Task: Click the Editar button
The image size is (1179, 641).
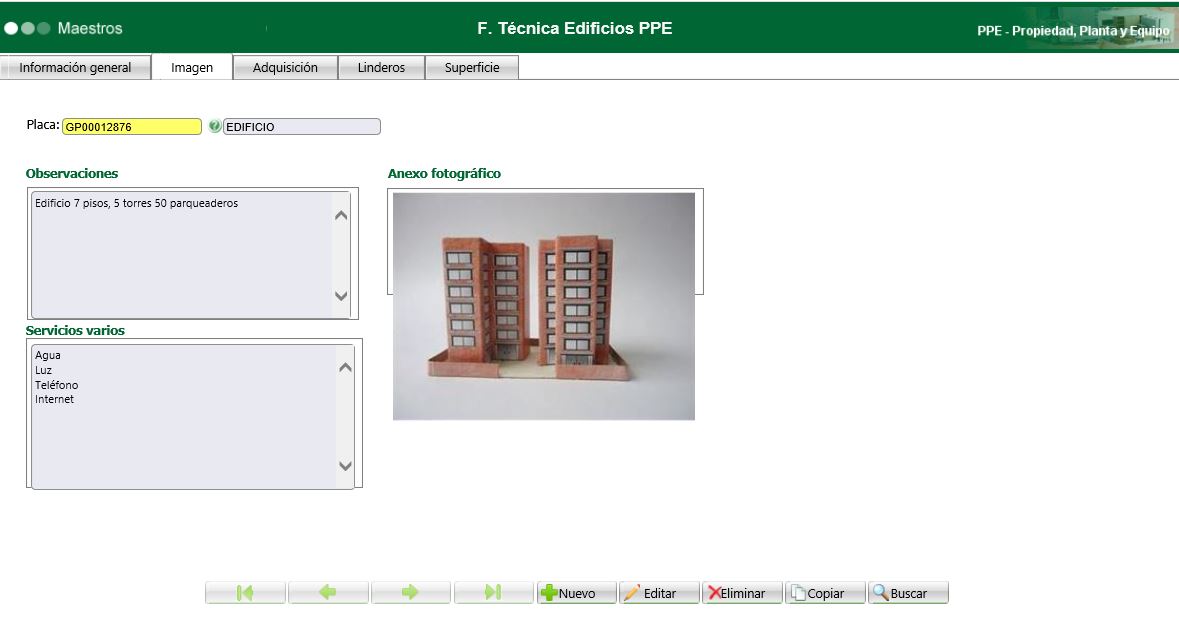Action: (x=659, y=593)
